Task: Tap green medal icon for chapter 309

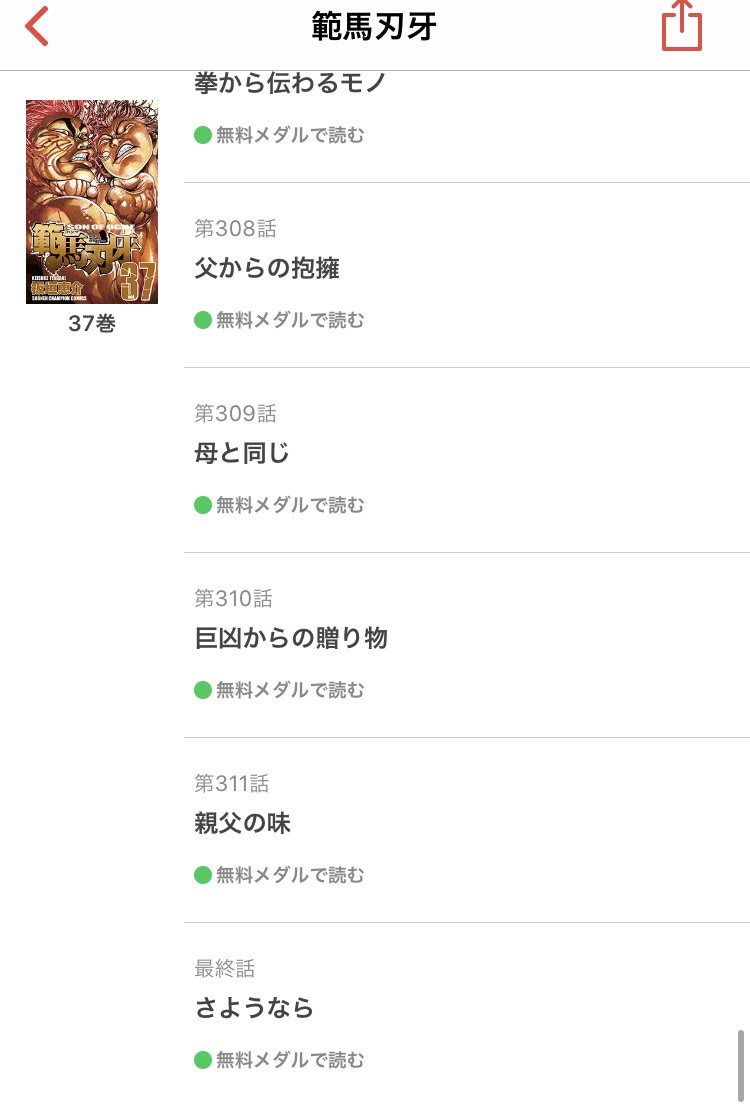Action: tap(203, 505)
